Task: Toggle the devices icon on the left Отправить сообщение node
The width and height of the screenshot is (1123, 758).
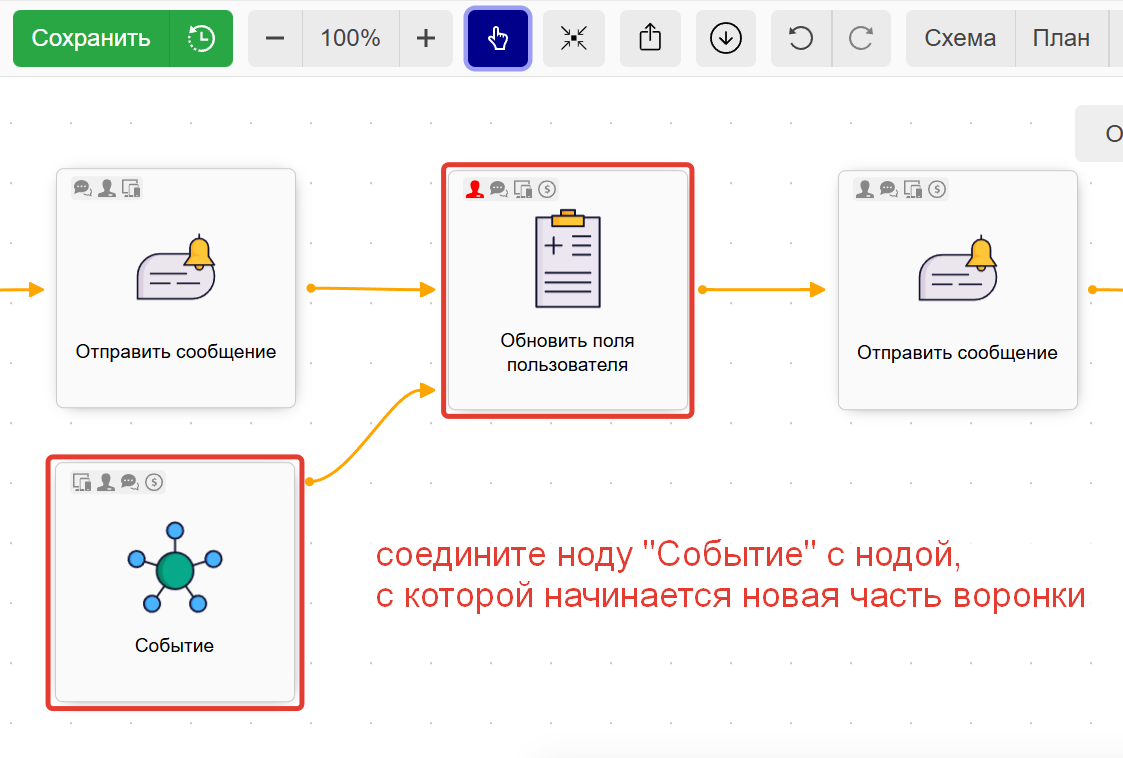Action: tap(130, 188)
